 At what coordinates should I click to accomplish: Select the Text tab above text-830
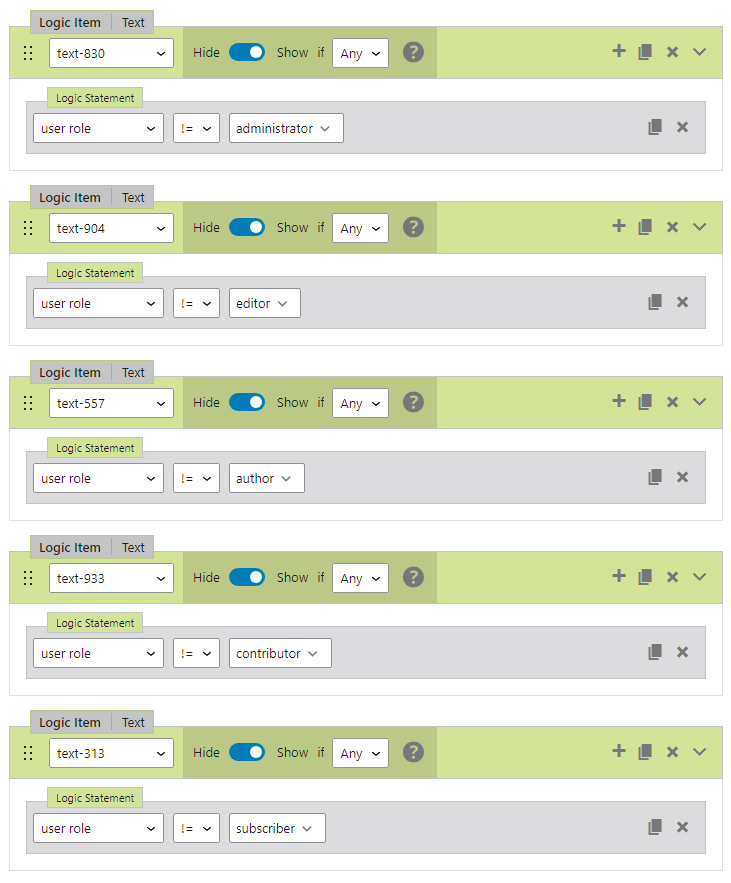(x=133, y=22)
